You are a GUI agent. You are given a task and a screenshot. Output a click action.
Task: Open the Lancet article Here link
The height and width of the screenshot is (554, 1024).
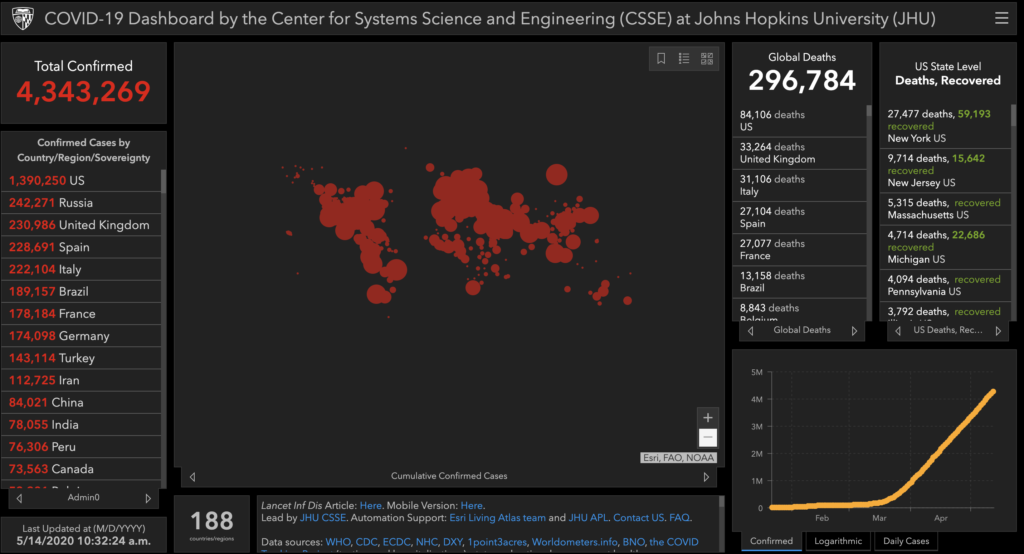[x=370, y=506]
